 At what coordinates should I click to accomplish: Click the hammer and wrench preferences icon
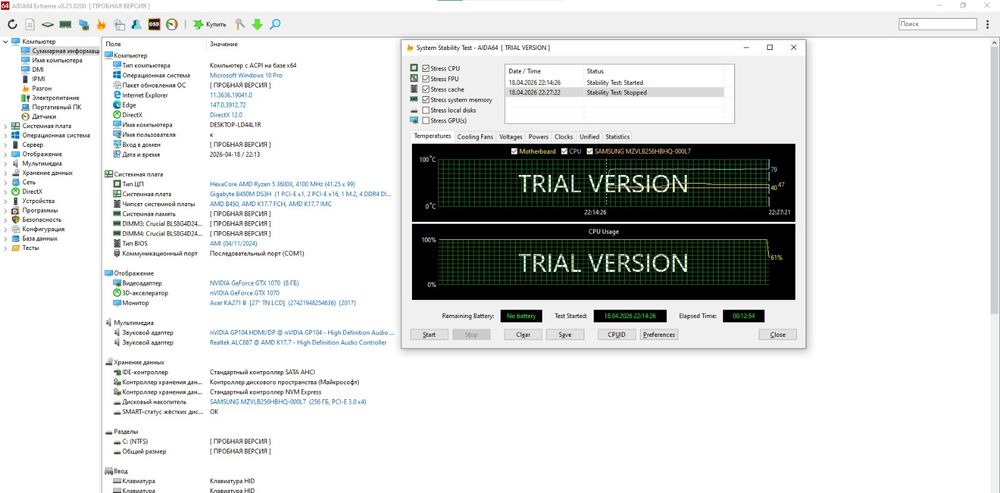[x=239, y=24]
